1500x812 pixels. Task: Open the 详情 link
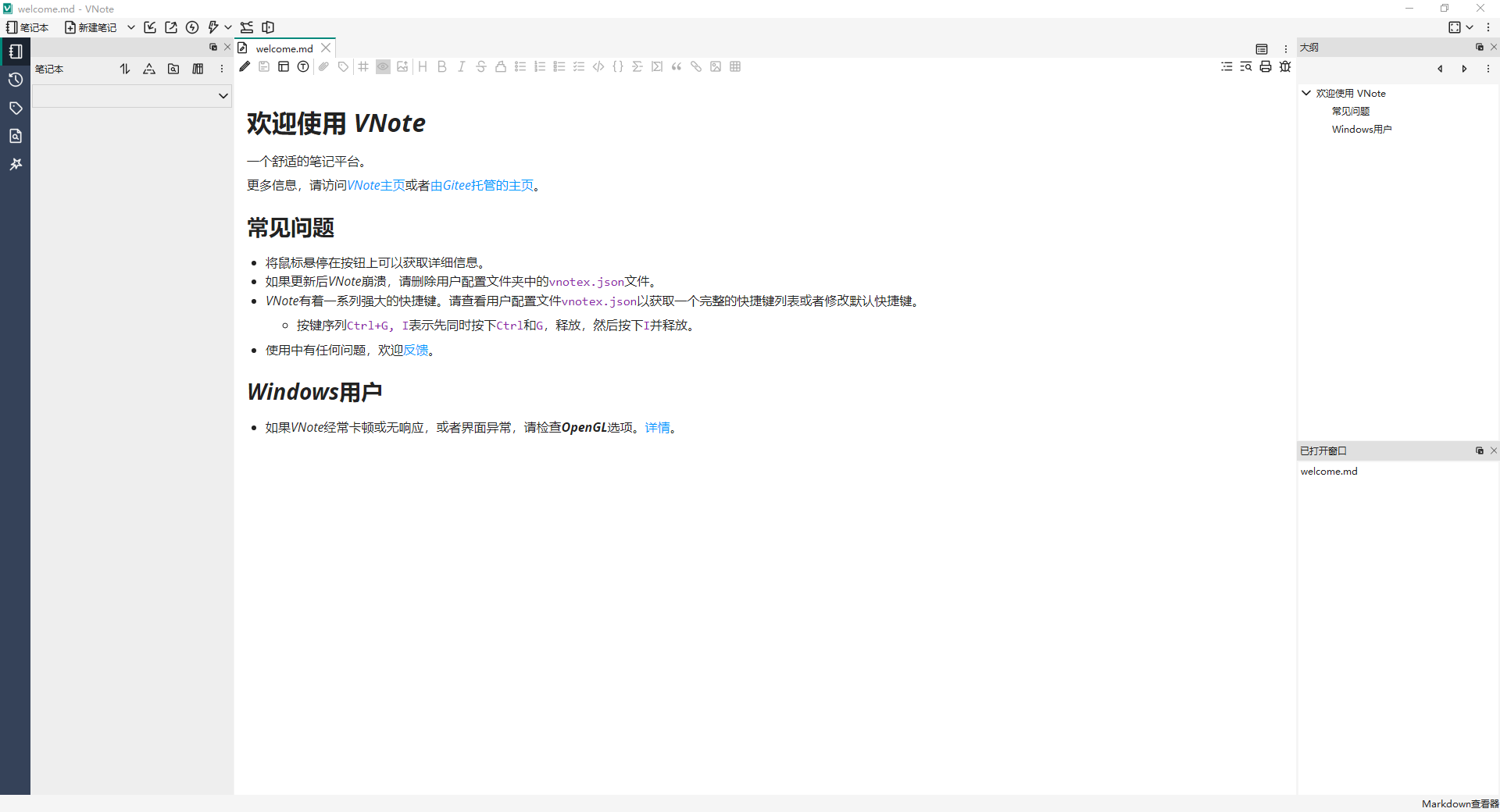point(657,428)
